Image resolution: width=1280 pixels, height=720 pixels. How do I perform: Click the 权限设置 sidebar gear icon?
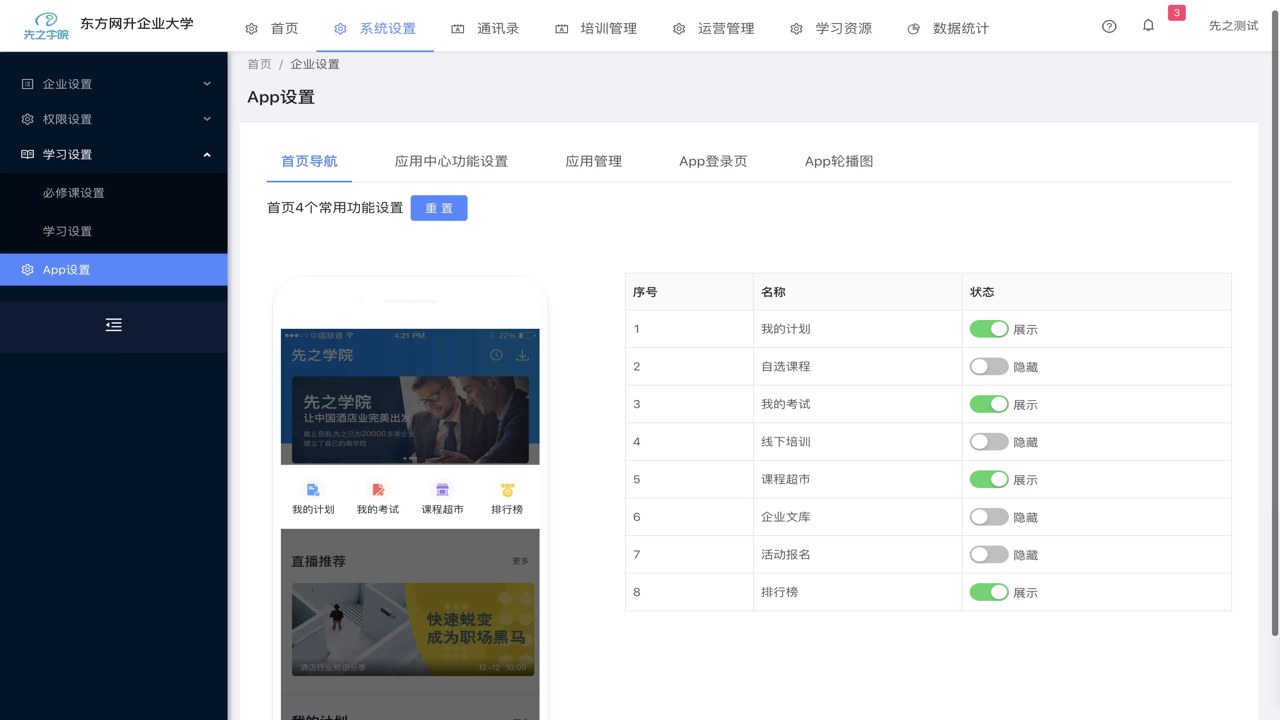click(x=27, y=119)
